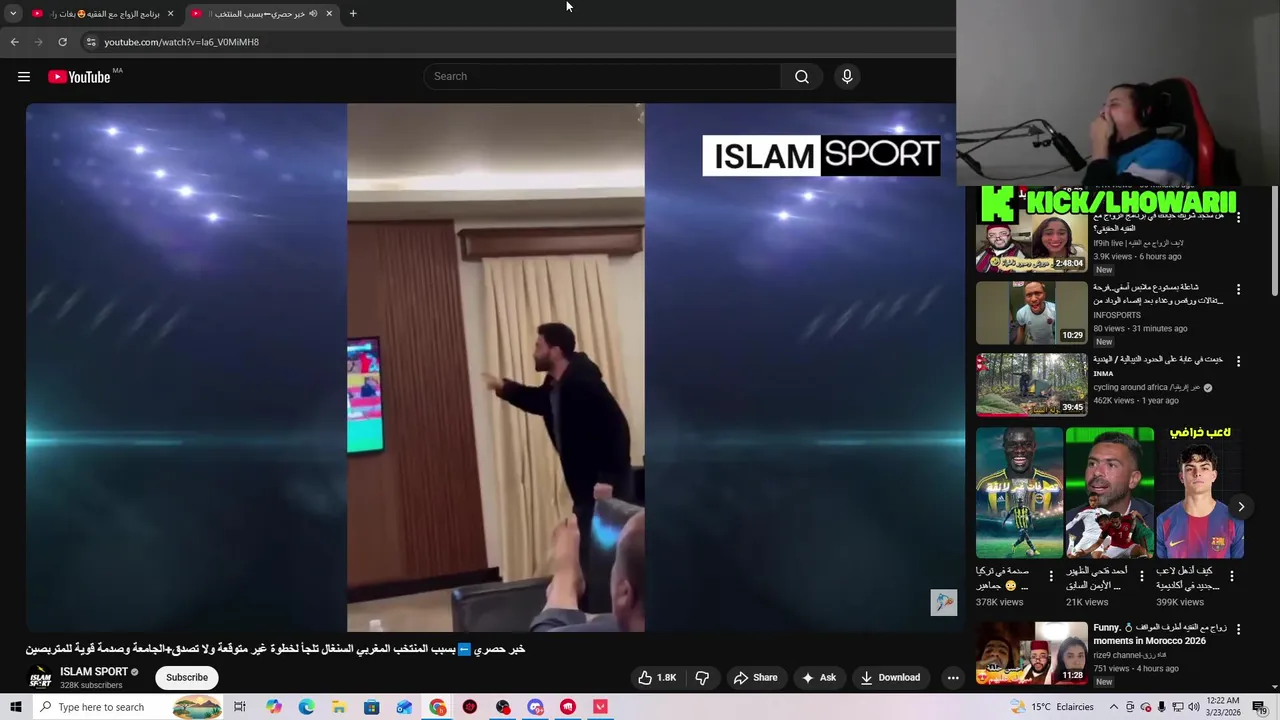Open options for the lf9ih live video
This screenshot has height=720, width=1280.
pyautogui.click(x=1238, y=217)
